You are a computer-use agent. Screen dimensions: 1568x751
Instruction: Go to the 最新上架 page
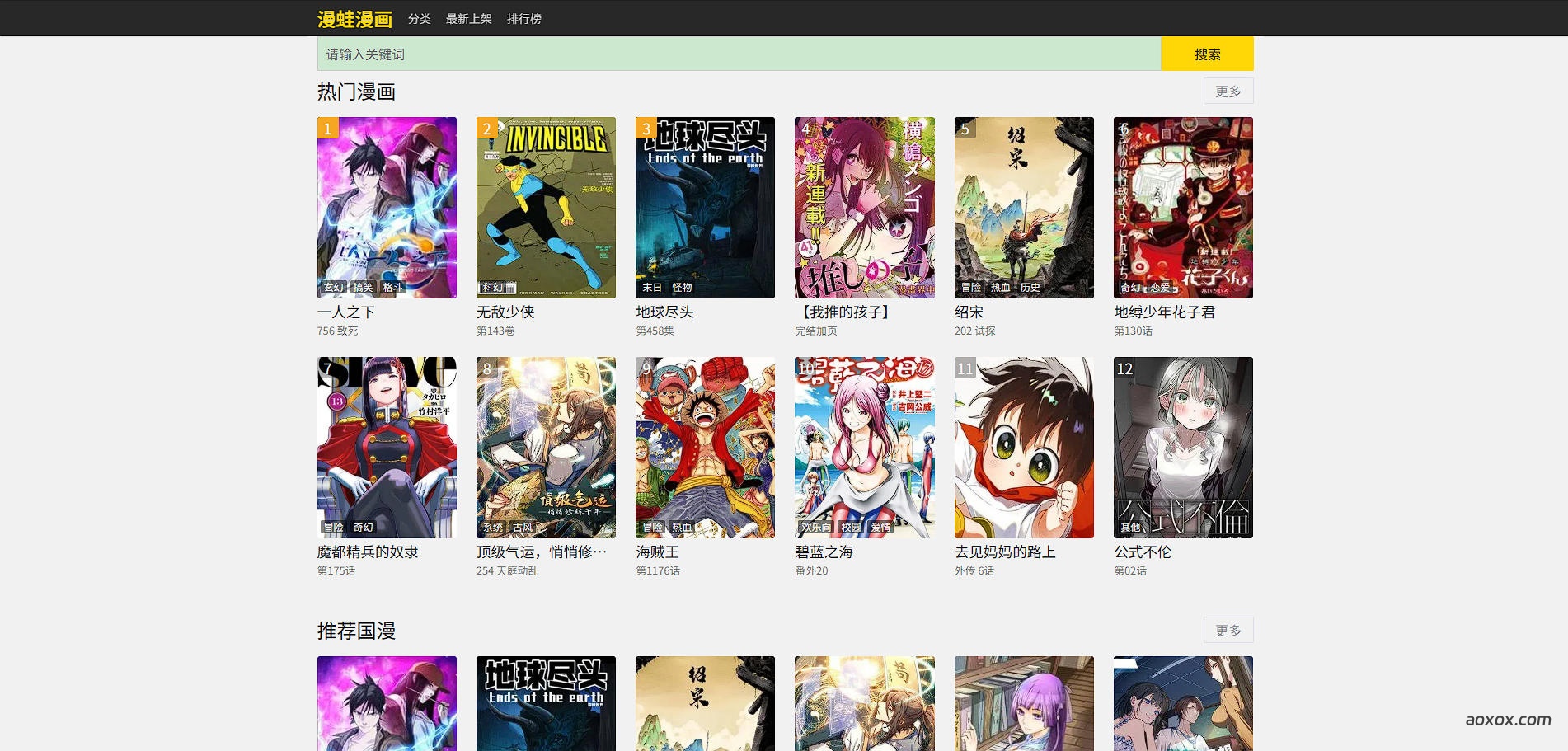point(468,19)
